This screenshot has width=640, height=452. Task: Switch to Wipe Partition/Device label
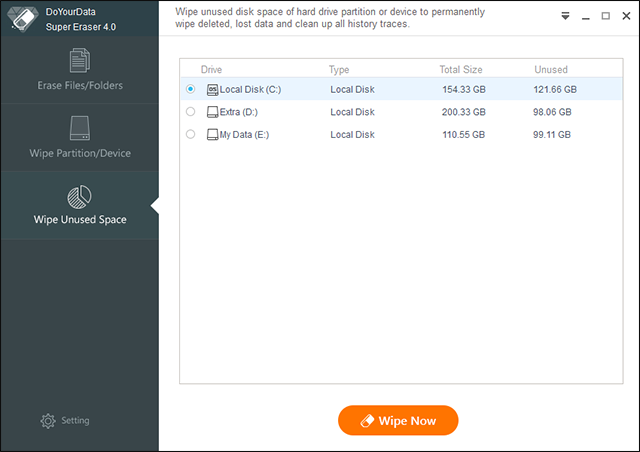(x=80, y=153)
